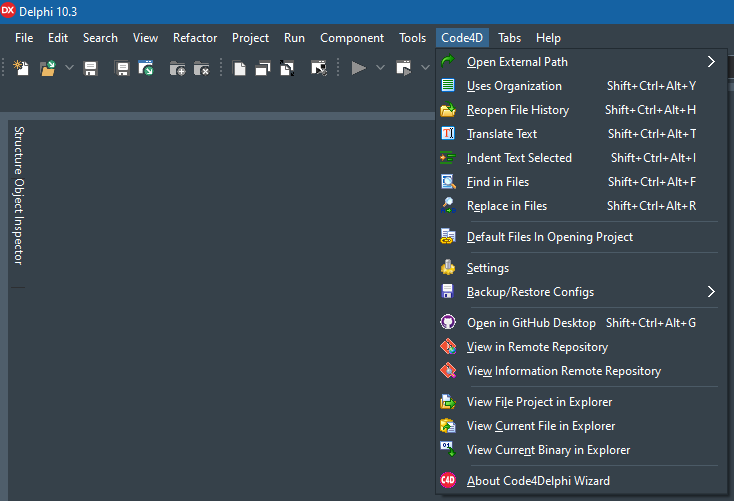
Task: Click Add File to Project icon
Action: click(177, 68)
